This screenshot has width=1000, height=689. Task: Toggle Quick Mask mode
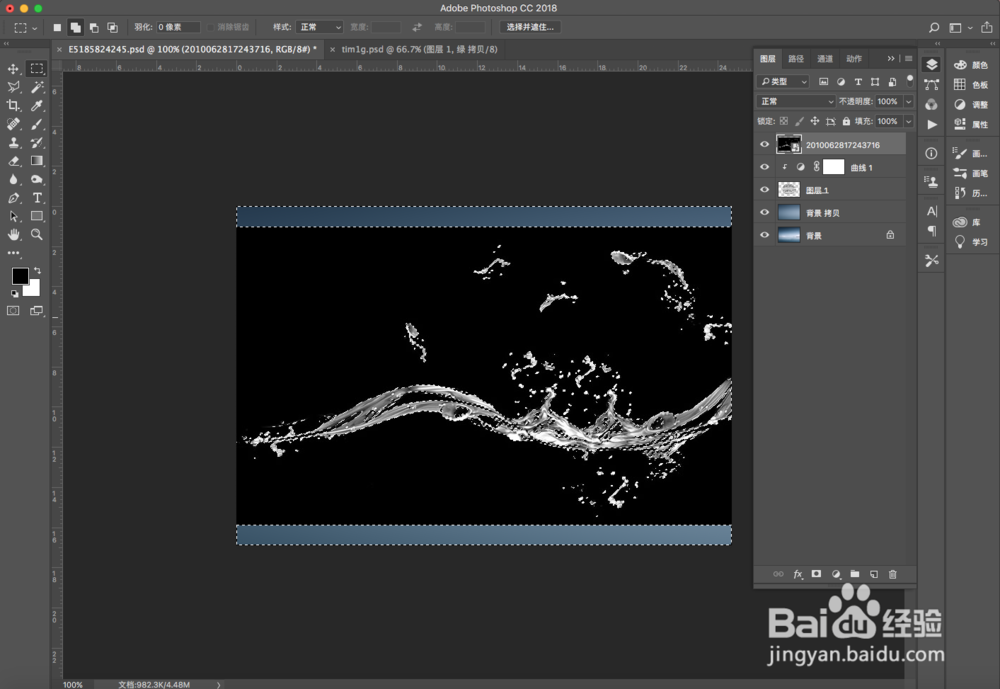(13, 311)
